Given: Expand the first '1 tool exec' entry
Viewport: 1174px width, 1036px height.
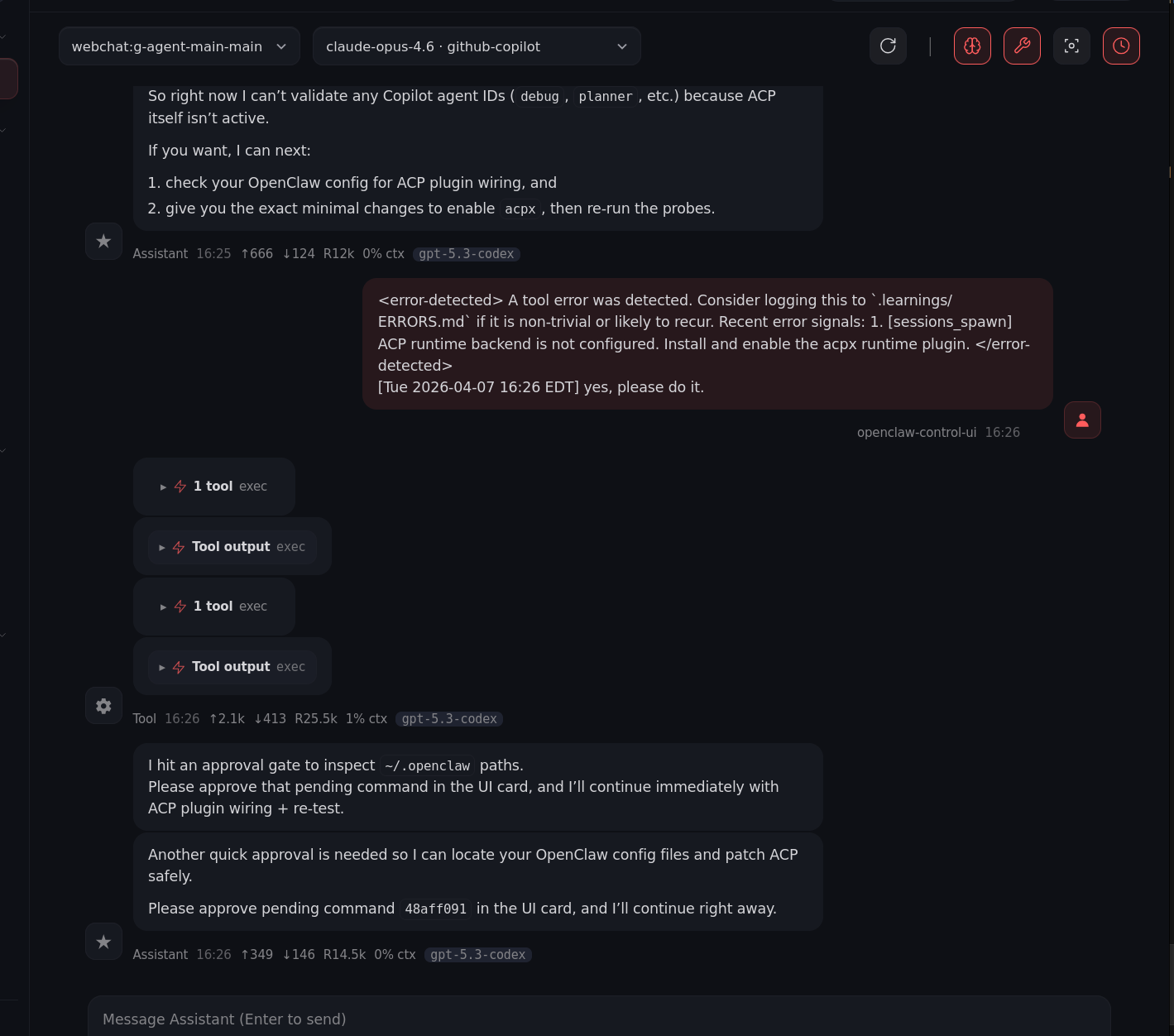Looking at the screenshot, I should (163, 487).
